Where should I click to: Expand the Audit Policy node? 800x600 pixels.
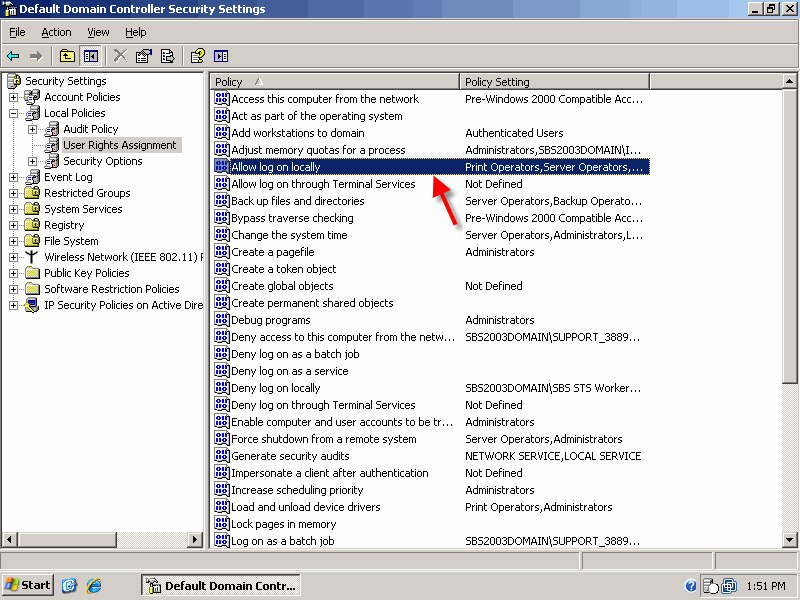click(33, 129)
